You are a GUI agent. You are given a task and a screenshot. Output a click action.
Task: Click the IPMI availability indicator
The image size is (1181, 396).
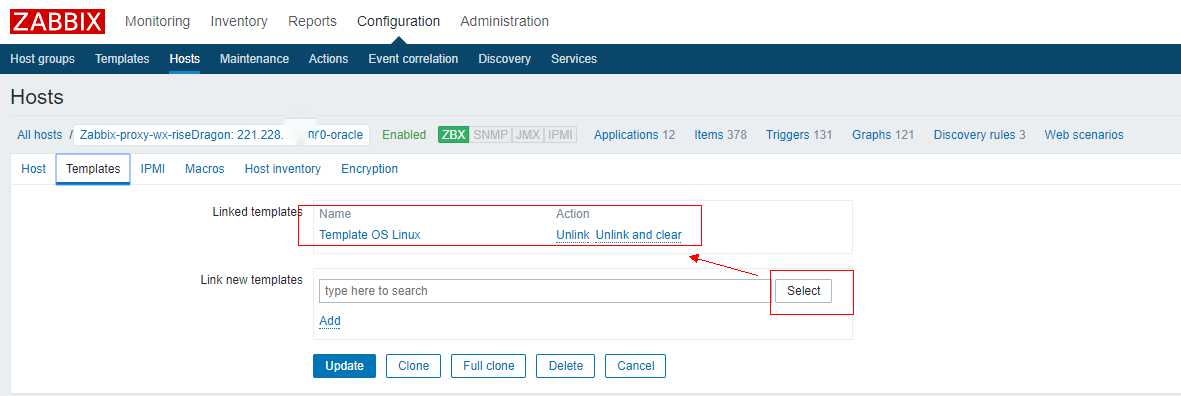click(x=560, y=135)
